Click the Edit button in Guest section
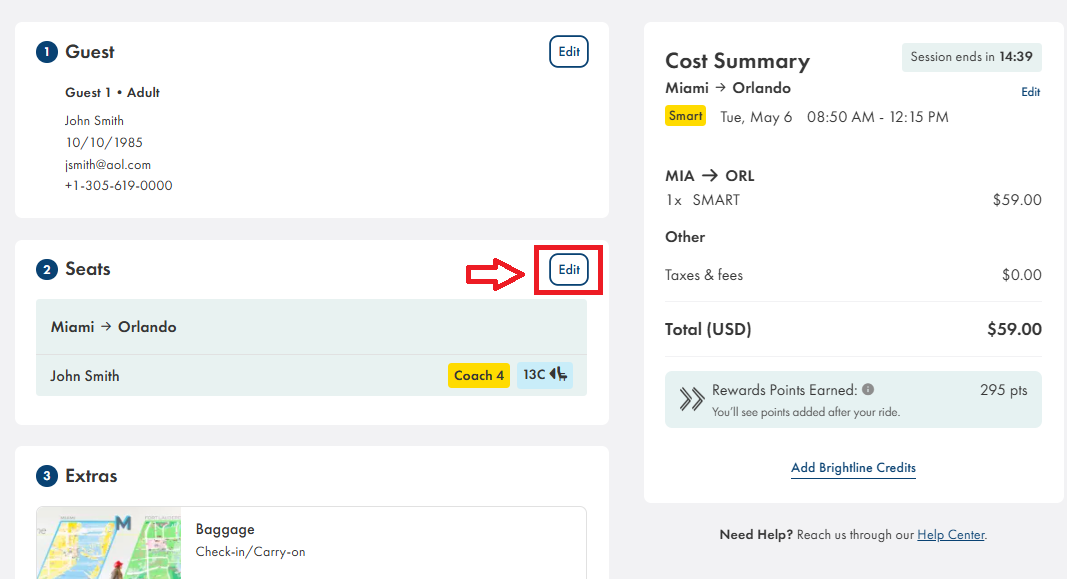 tap(568, 52)
